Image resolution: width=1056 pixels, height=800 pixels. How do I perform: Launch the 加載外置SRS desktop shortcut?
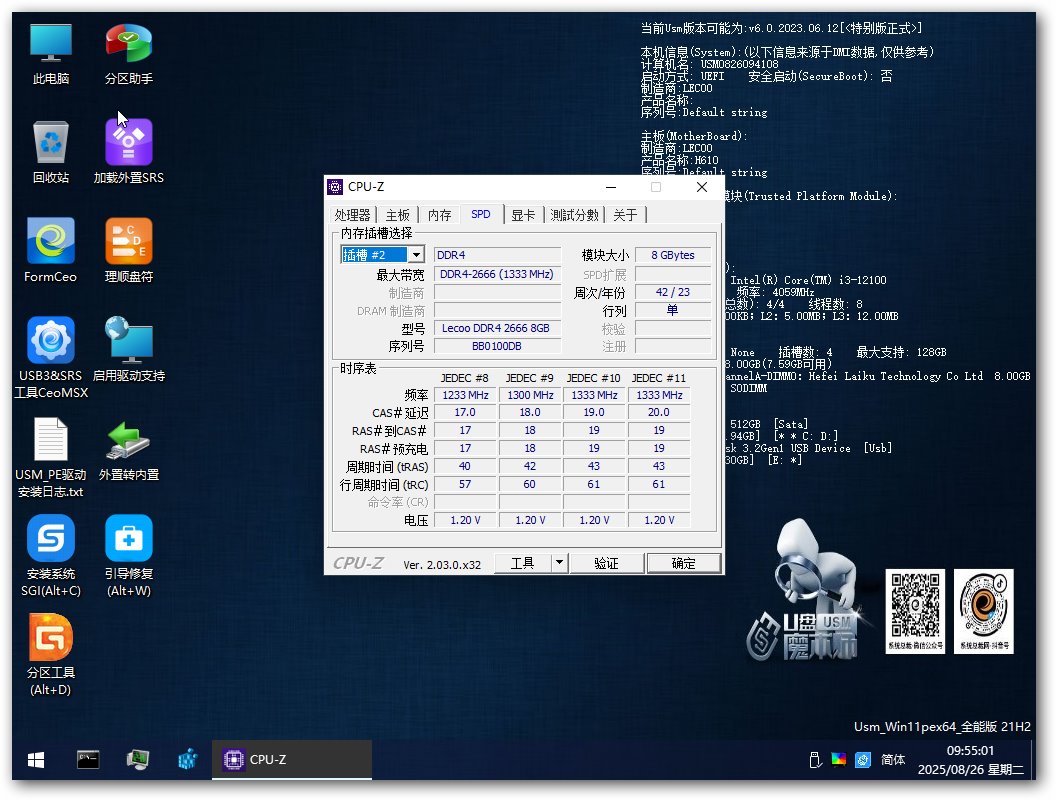coord(129,152)
